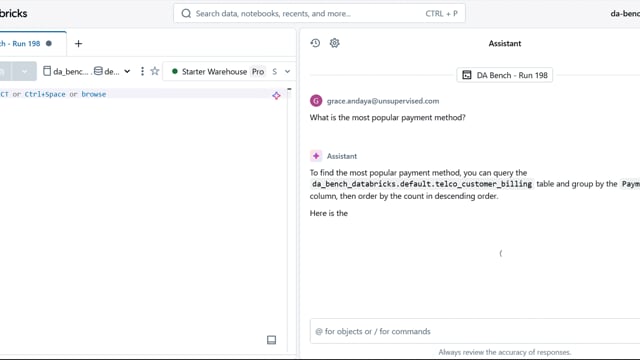
Task: Click the catalog icon beside da_benc...
Action: click(x=47, y=71)
